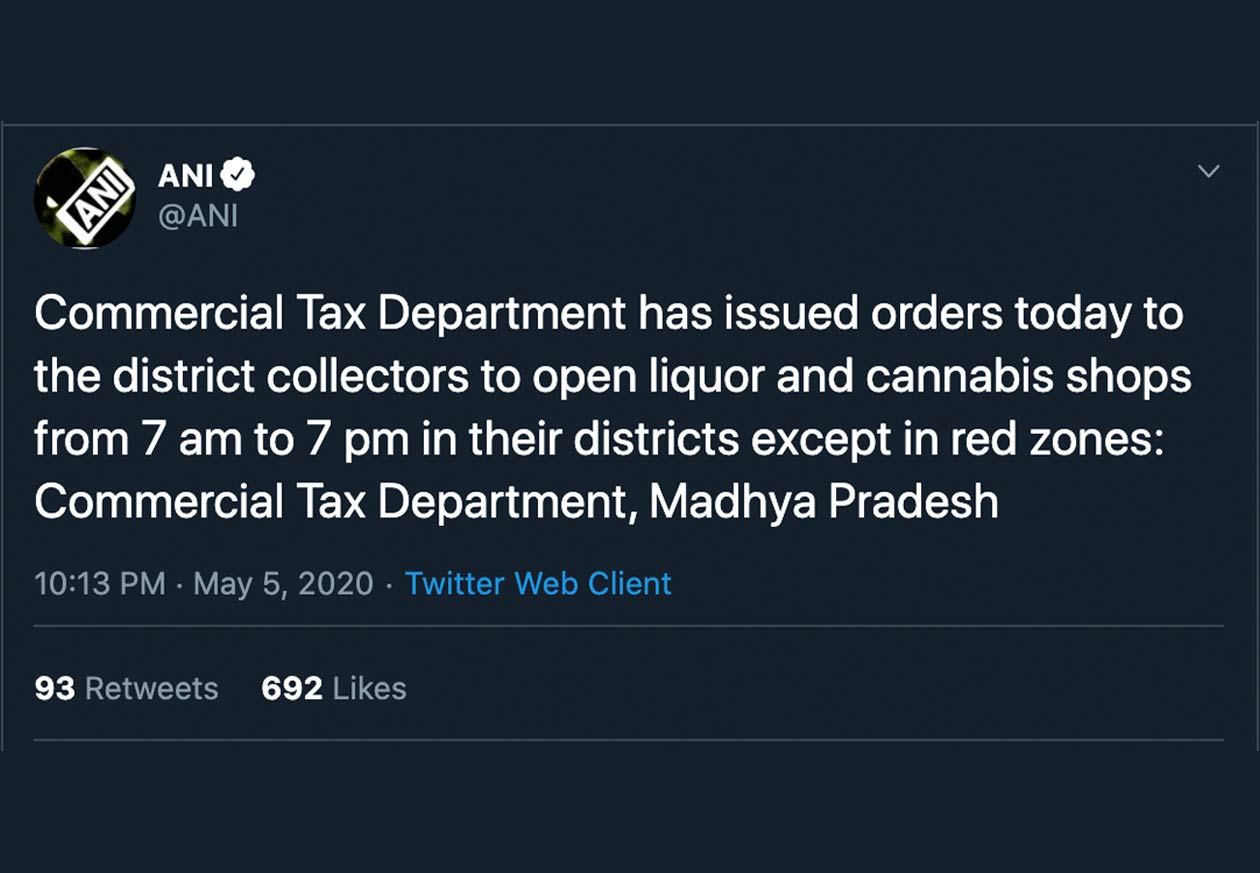Open the ANI profile avatar
Viewport: 1260px width, 873px height.
coord(85,198)
